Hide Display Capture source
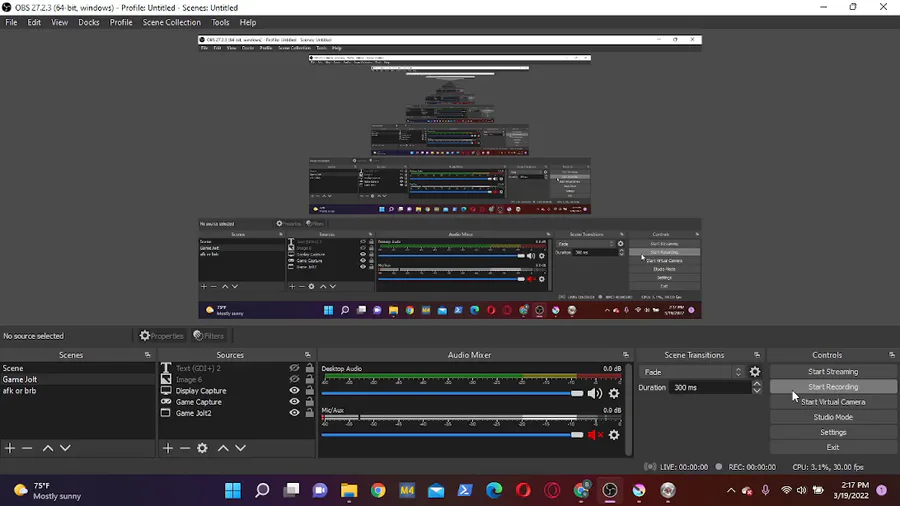900x506 pixels. coord(294,391)
